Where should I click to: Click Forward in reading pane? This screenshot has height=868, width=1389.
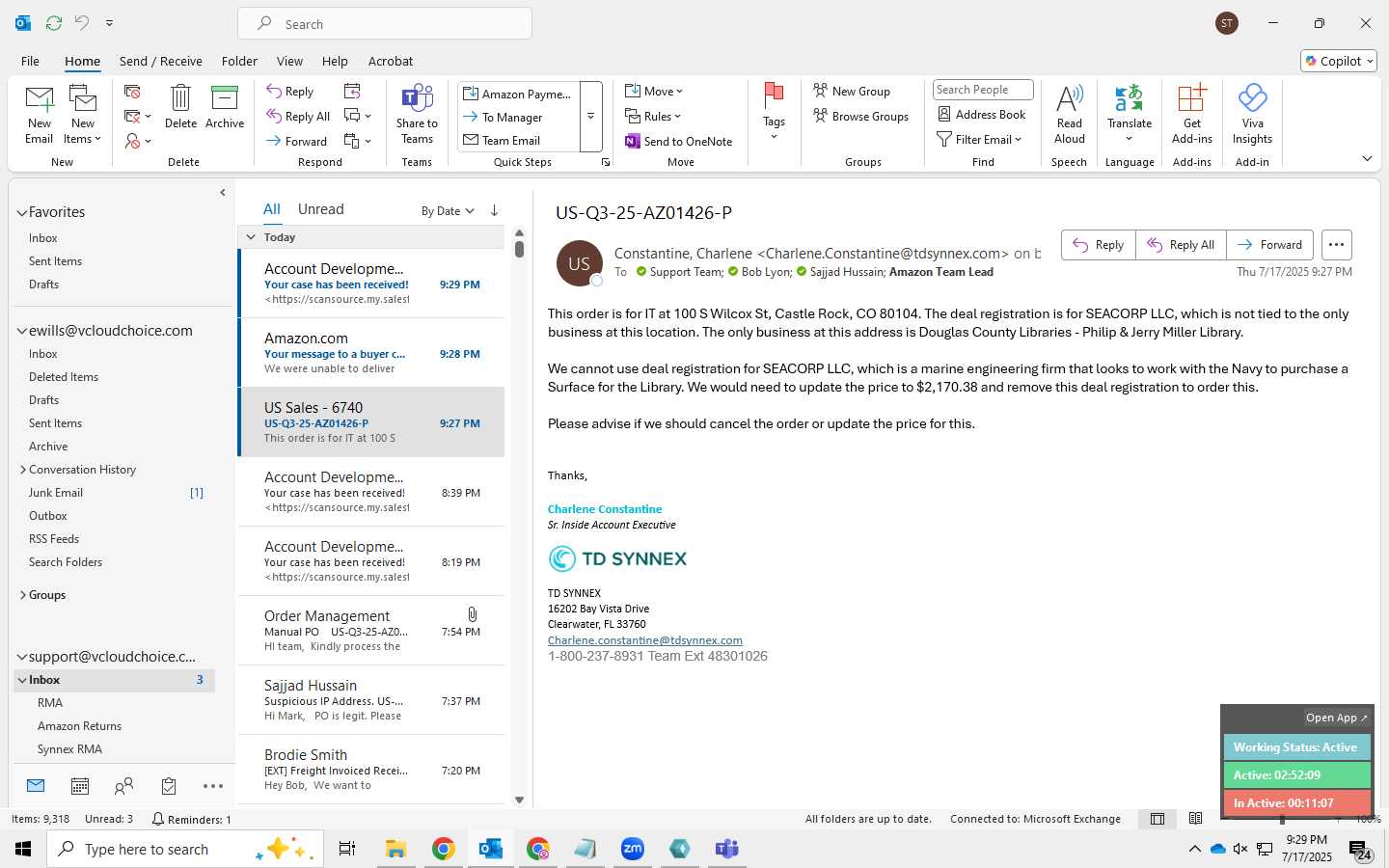click(1270, 245)
